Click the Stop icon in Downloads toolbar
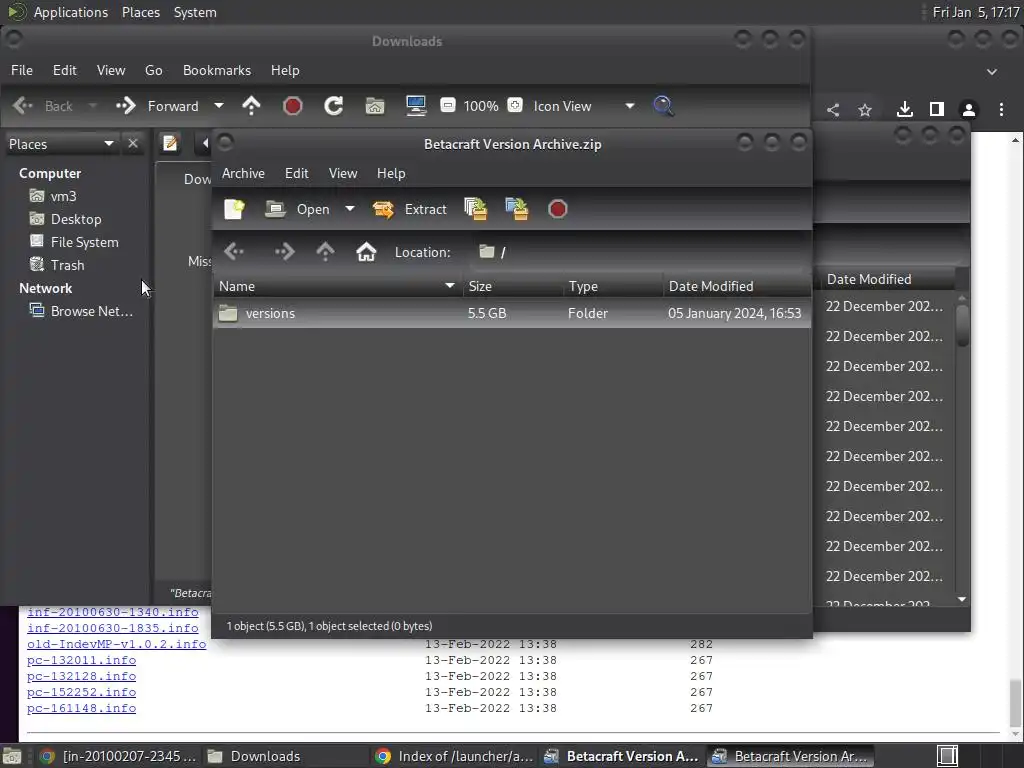Image resolution: width=1024 pixels, height=768 pixels. click(x=293, y=106)
